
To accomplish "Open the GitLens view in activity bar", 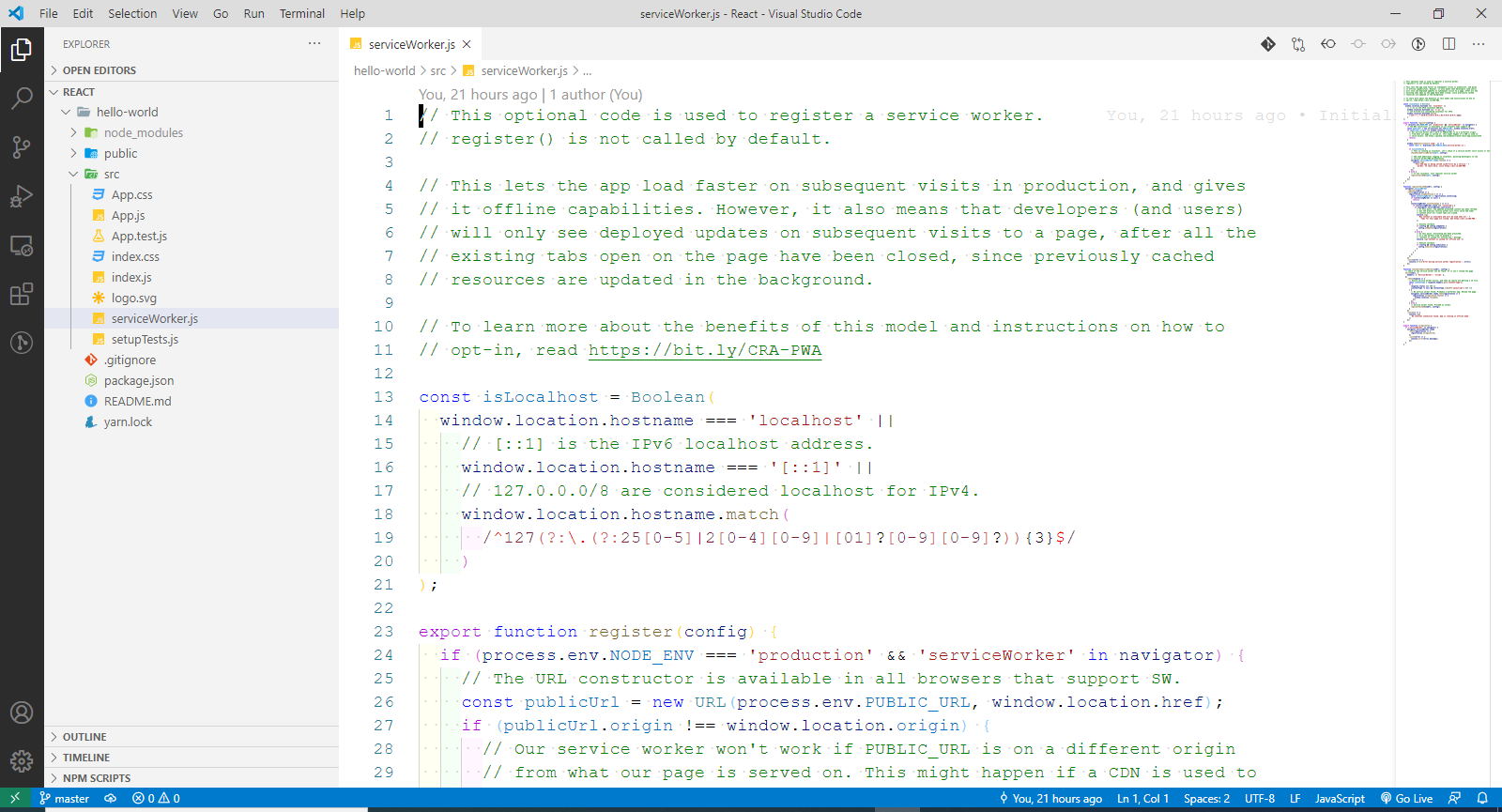I will point(22,343).
